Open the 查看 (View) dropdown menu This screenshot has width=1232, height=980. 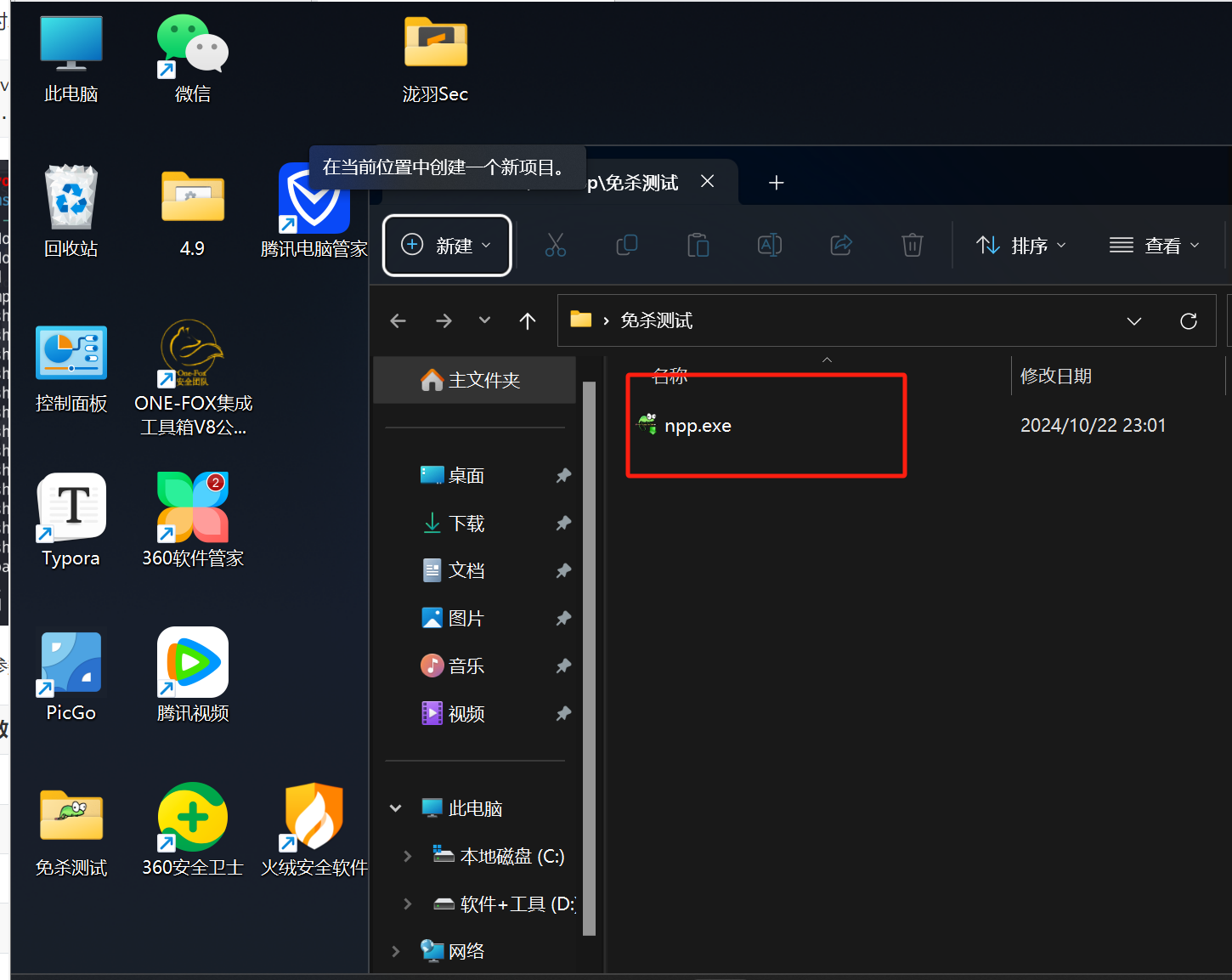pos(1154,246)
